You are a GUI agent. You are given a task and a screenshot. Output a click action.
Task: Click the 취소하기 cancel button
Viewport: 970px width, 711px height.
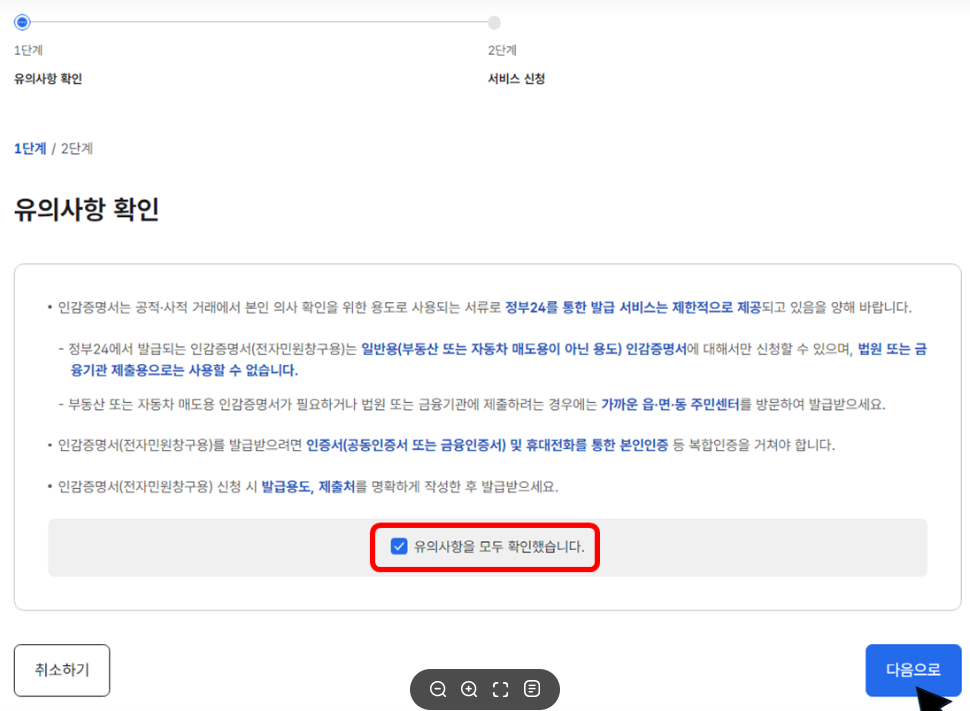(61, 670)
